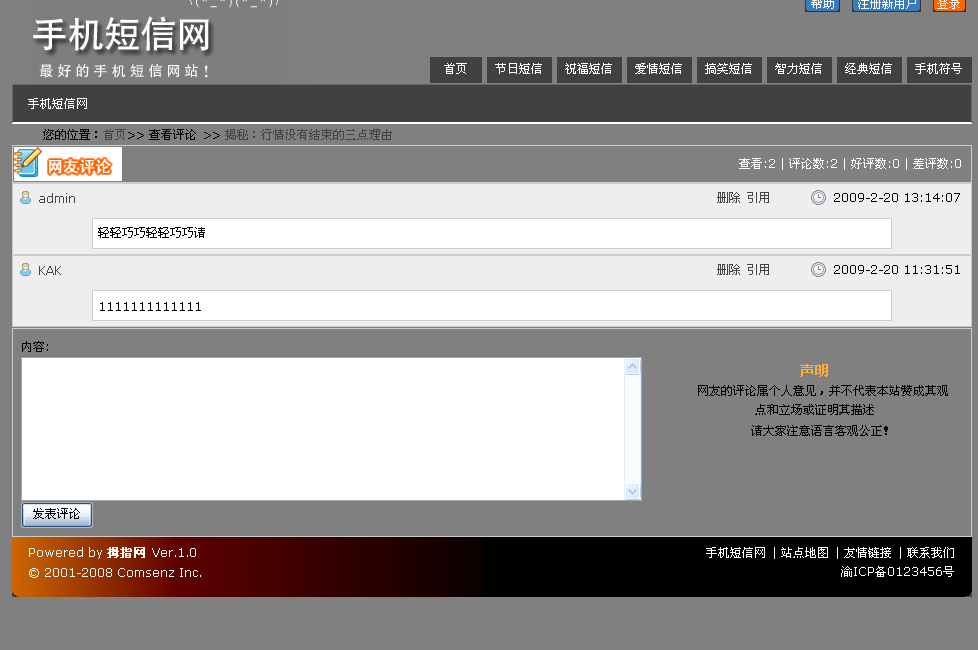The image size is (978, 650).
Task: Click the clock icon next to 13:14:07
Action: [818, 198]
